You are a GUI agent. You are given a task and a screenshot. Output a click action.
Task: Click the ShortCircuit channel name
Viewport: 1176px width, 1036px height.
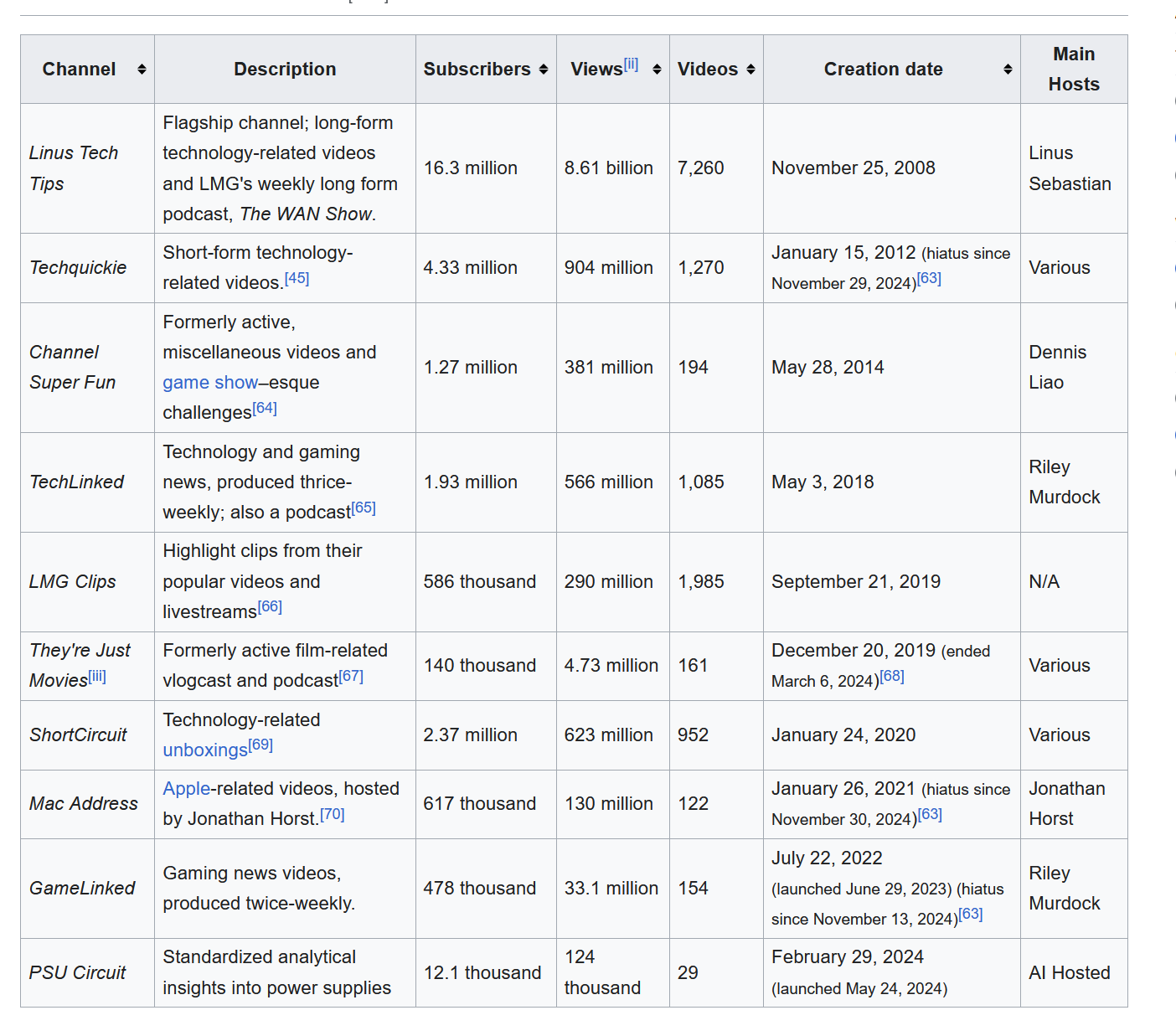coord(78,735)
